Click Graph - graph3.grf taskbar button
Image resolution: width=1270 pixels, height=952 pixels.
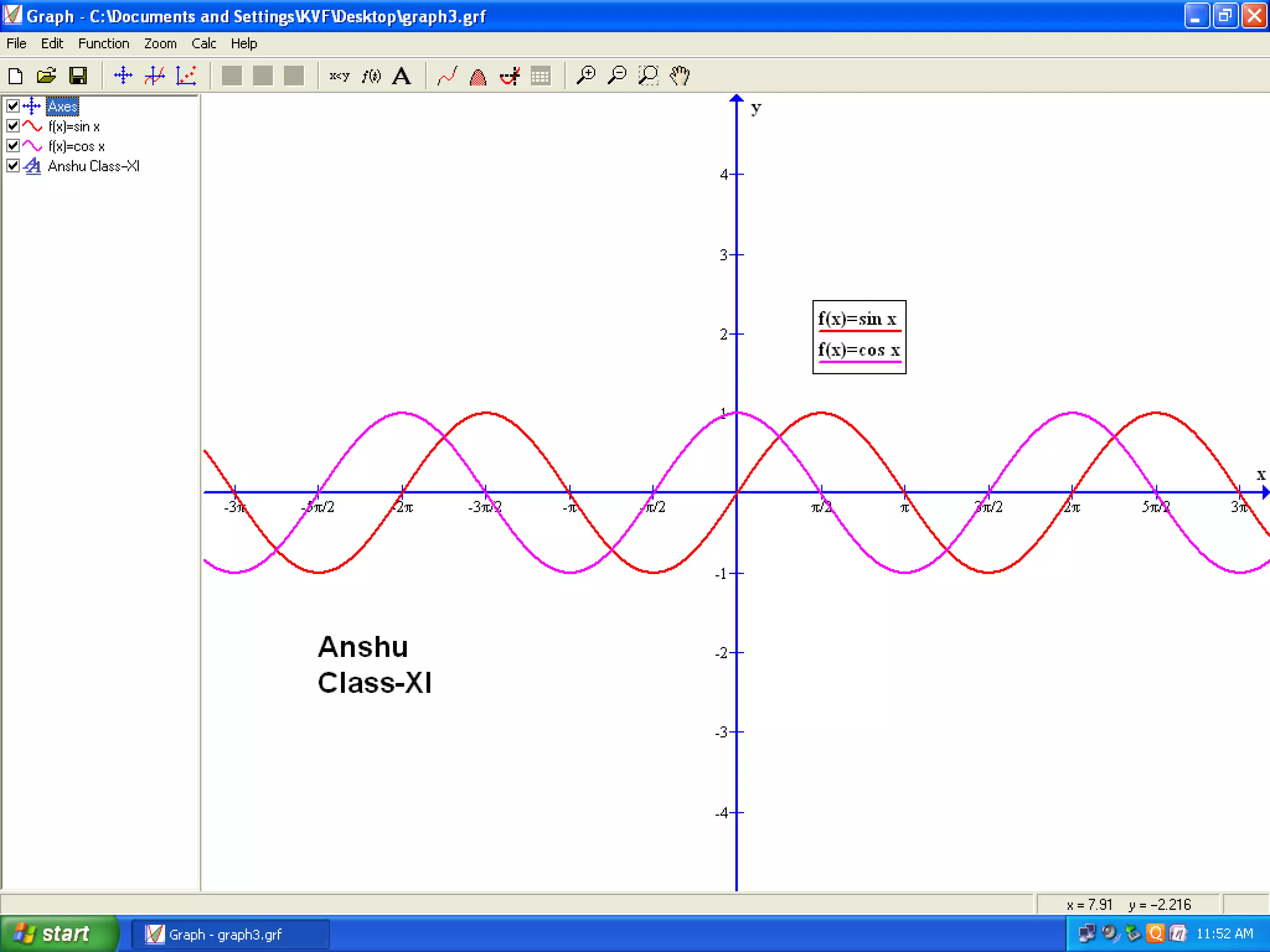point(229,934)
